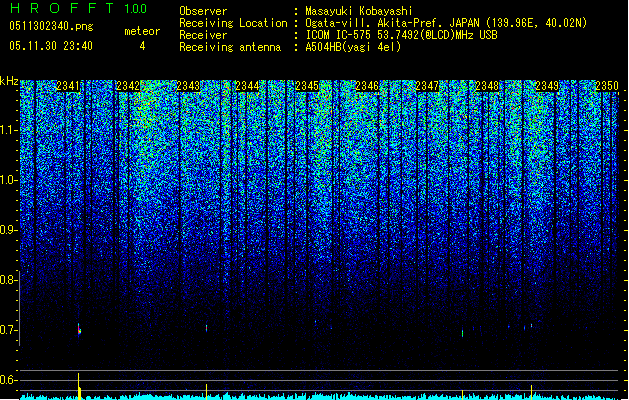Click the meteor count value 4
The image size is (629, 400).
coord(142,46)
